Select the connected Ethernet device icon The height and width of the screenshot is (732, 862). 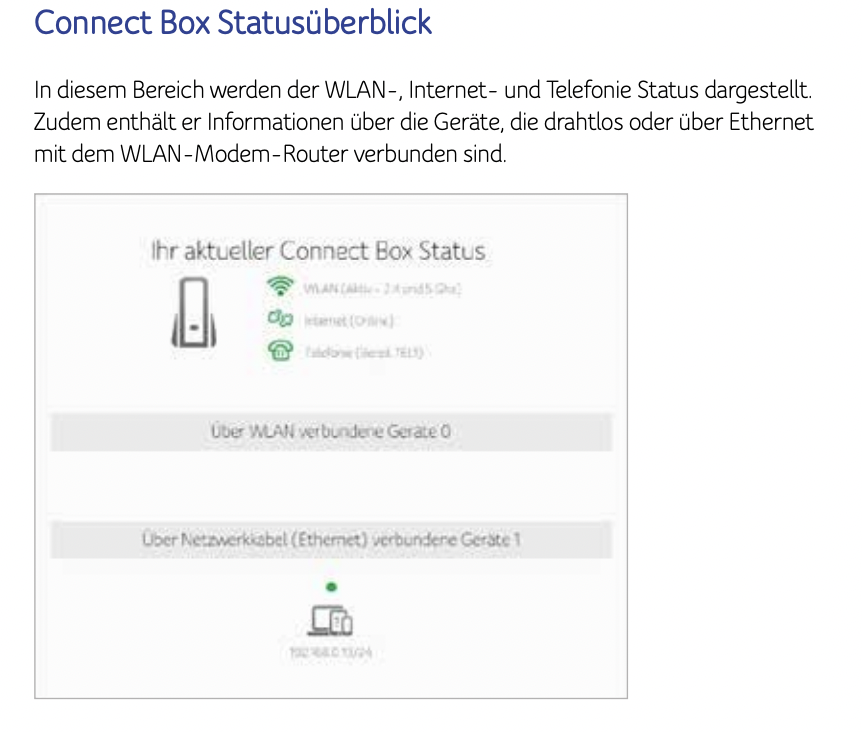331,621
